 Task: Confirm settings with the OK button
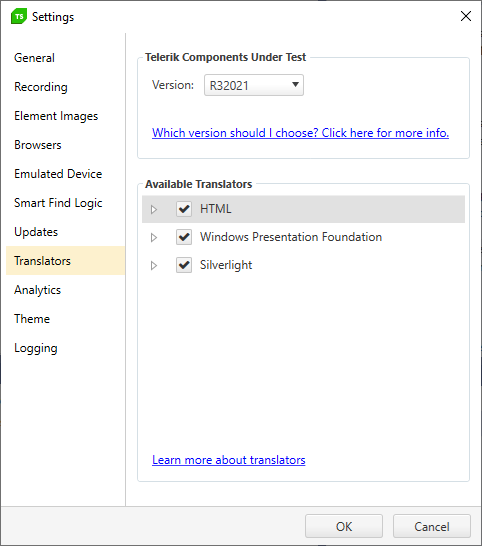[x=344, y=526]
